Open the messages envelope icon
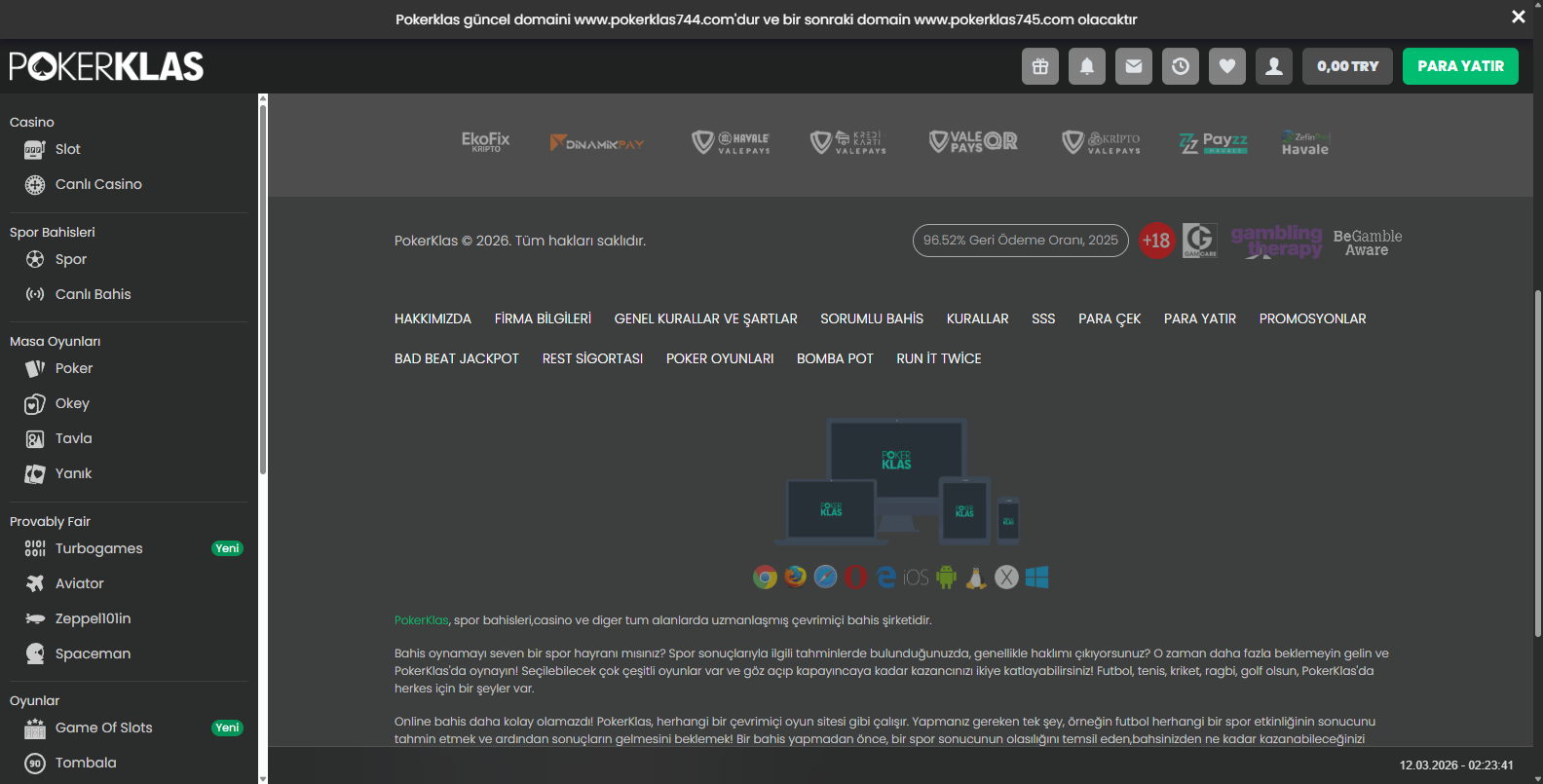 tap(1133, 66)
